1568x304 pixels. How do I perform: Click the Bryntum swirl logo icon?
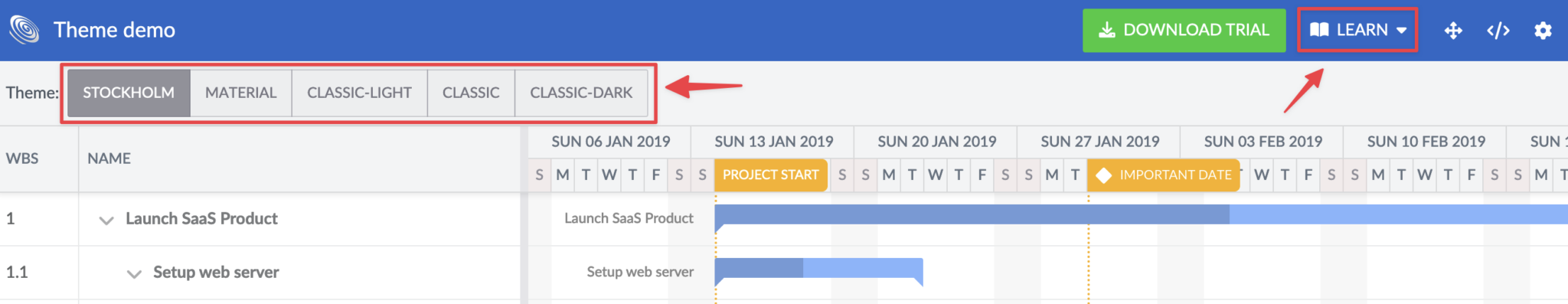point(24,30)
